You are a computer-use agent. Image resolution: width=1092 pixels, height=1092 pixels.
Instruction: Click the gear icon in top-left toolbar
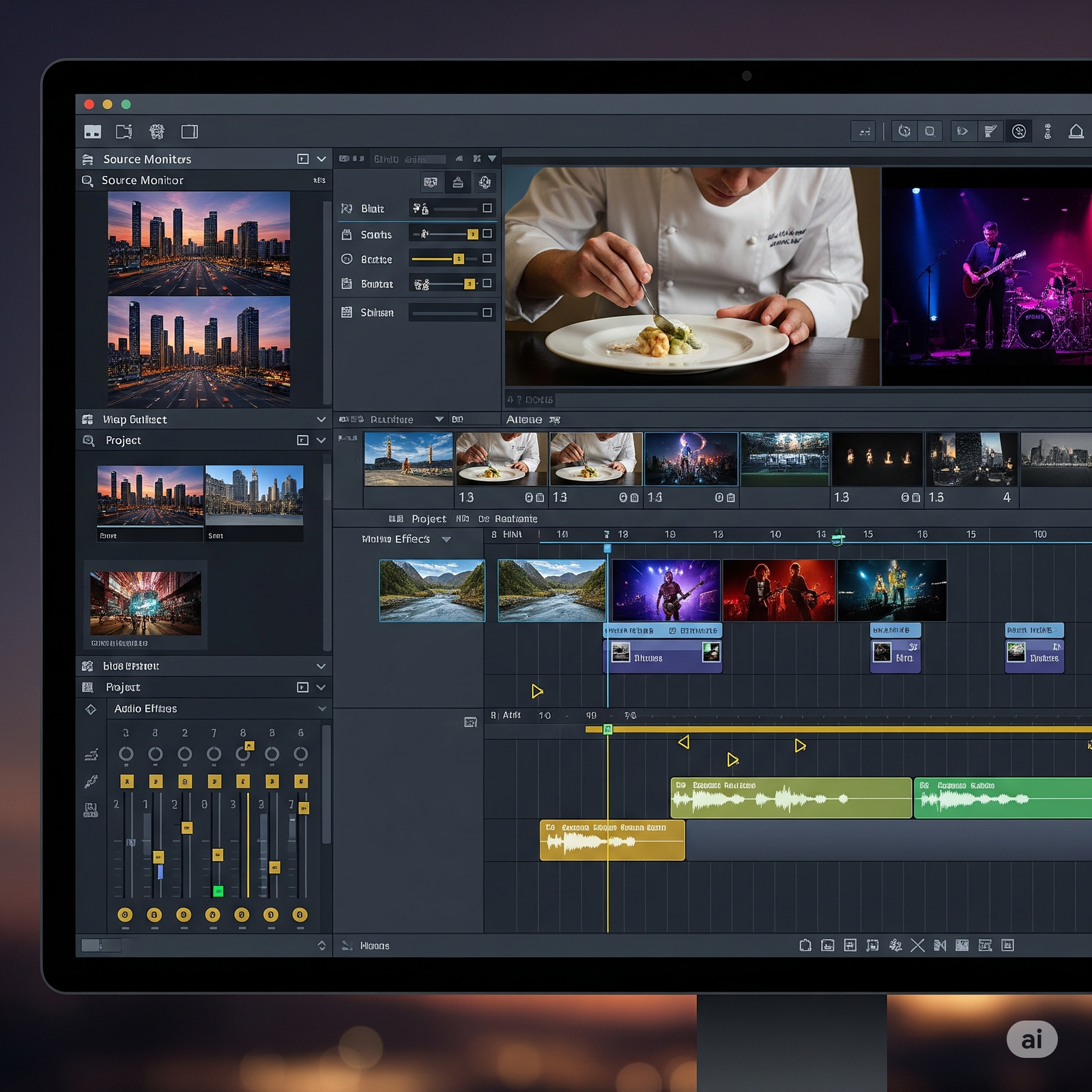coord(157,132)
